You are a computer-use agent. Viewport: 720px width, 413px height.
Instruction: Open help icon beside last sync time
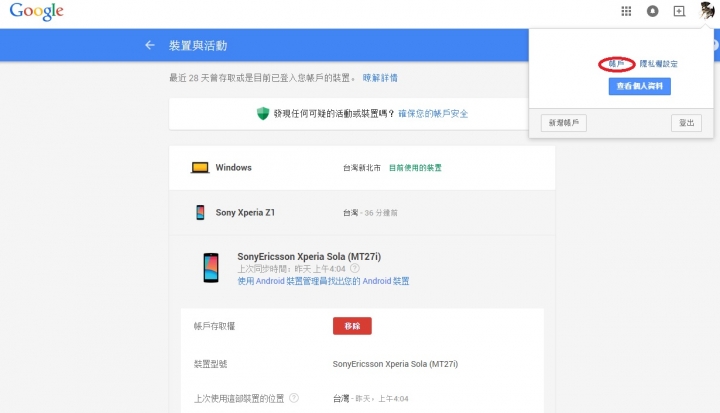coord(355,268)
